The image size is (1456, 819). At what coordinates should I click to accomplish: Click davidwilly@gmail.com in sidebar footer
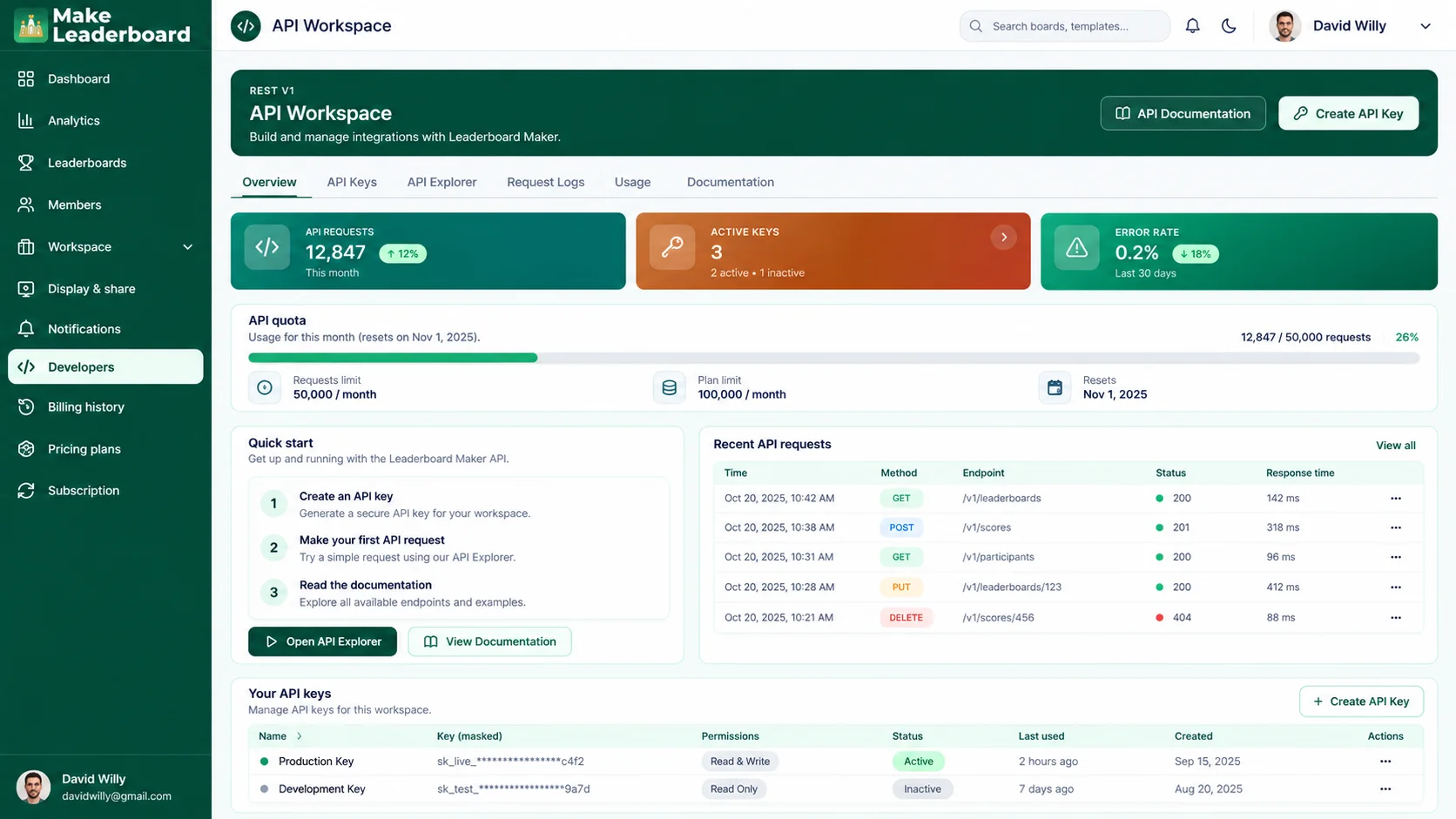(x=117, y=796)
